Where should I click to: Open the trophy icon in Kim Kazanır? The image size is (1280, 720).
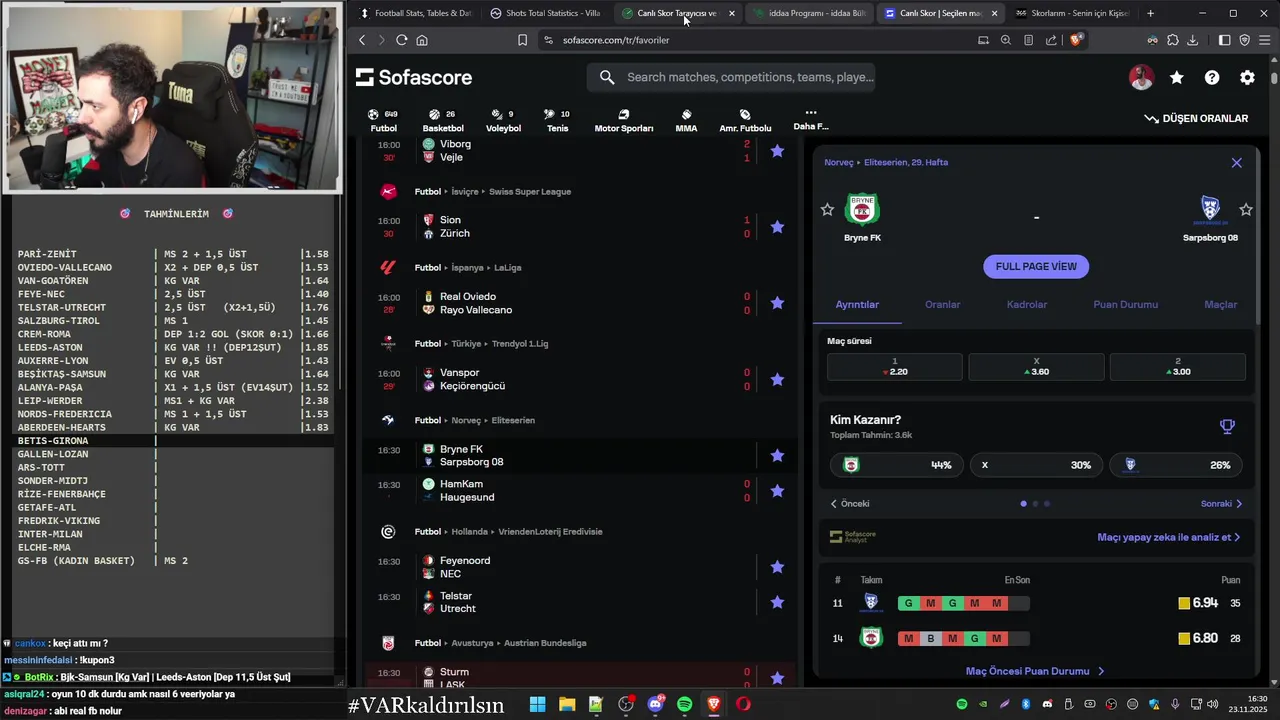[x=1227, y=427]
